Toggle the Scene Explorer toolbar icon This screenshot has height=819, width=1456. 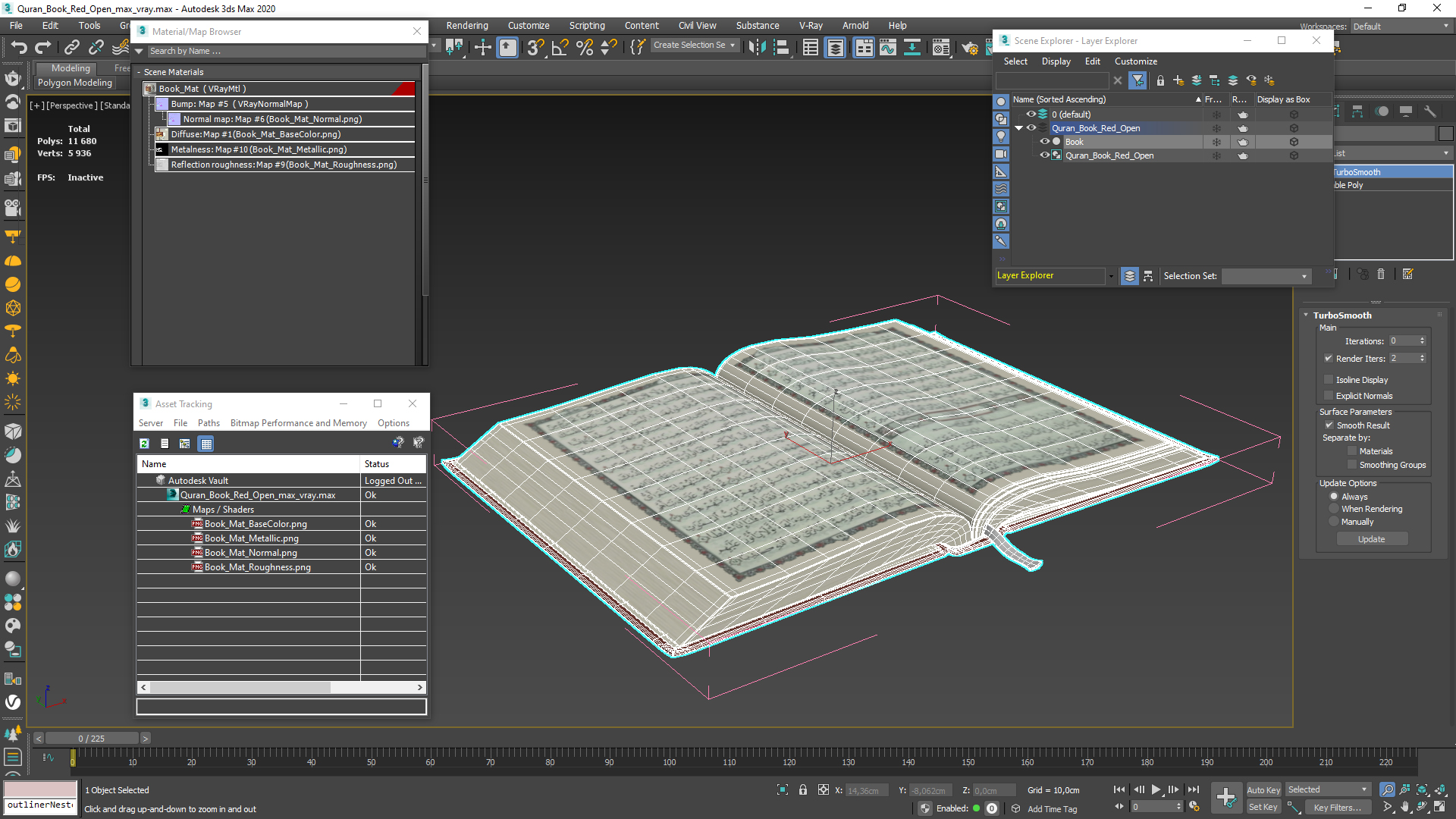[811, 48]
